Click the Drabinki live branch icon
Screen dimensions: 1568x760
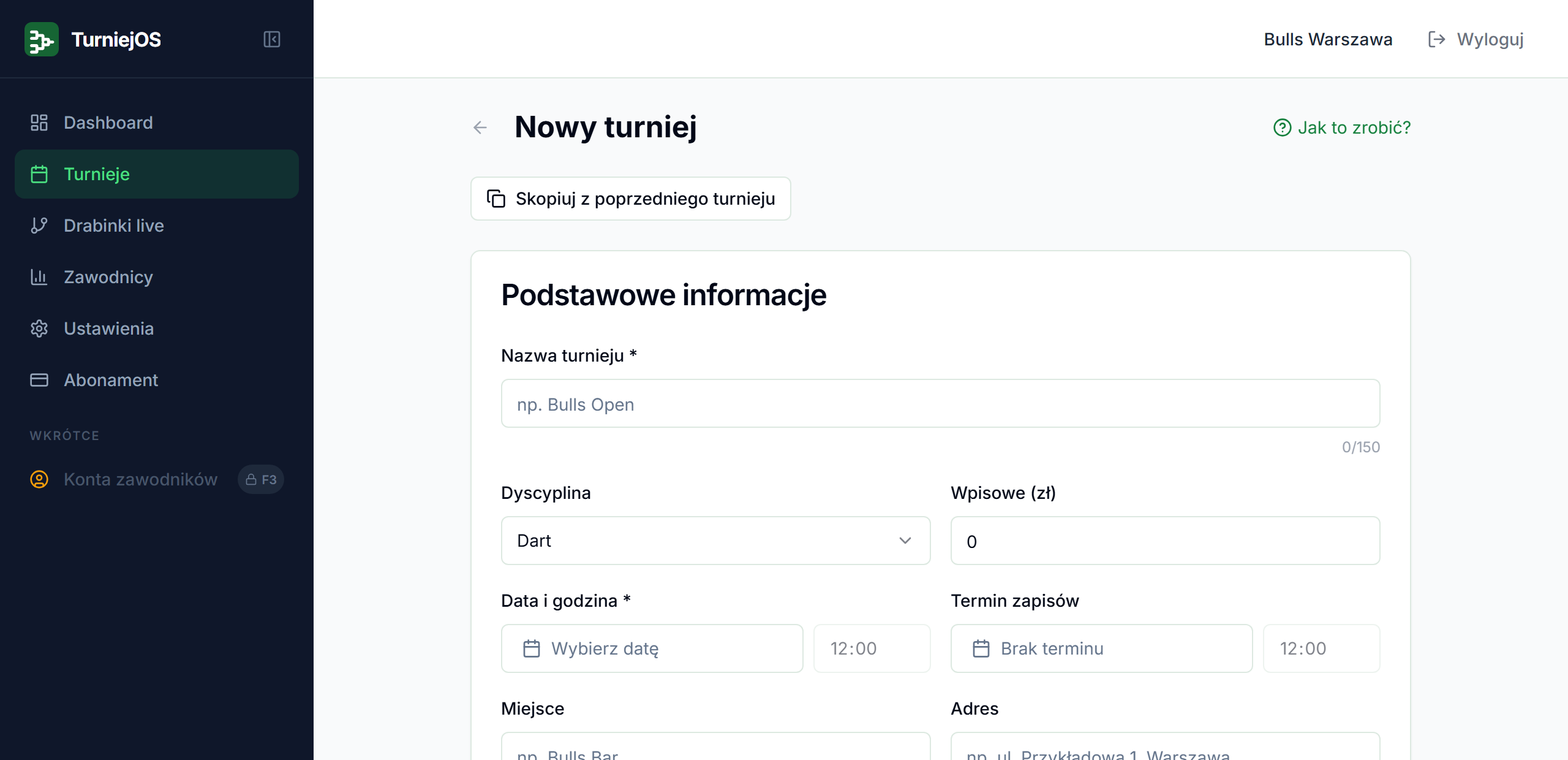39,226
